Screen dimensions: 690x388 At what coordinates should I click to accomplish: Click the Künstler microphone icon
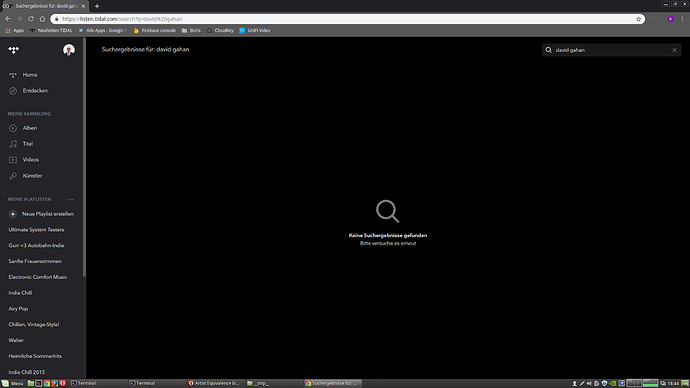13,176
